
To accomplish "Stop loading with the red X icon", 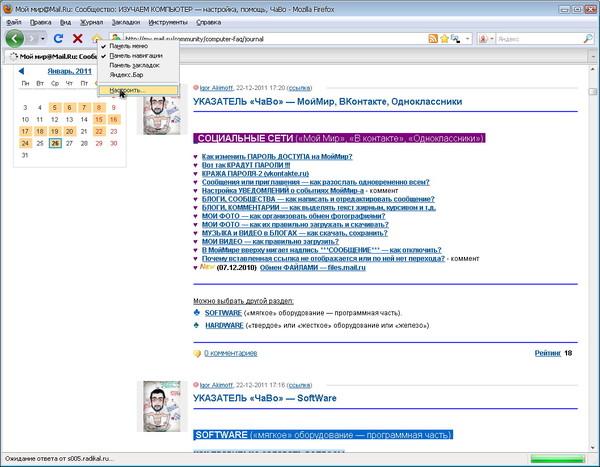I will tap(78, 39).
